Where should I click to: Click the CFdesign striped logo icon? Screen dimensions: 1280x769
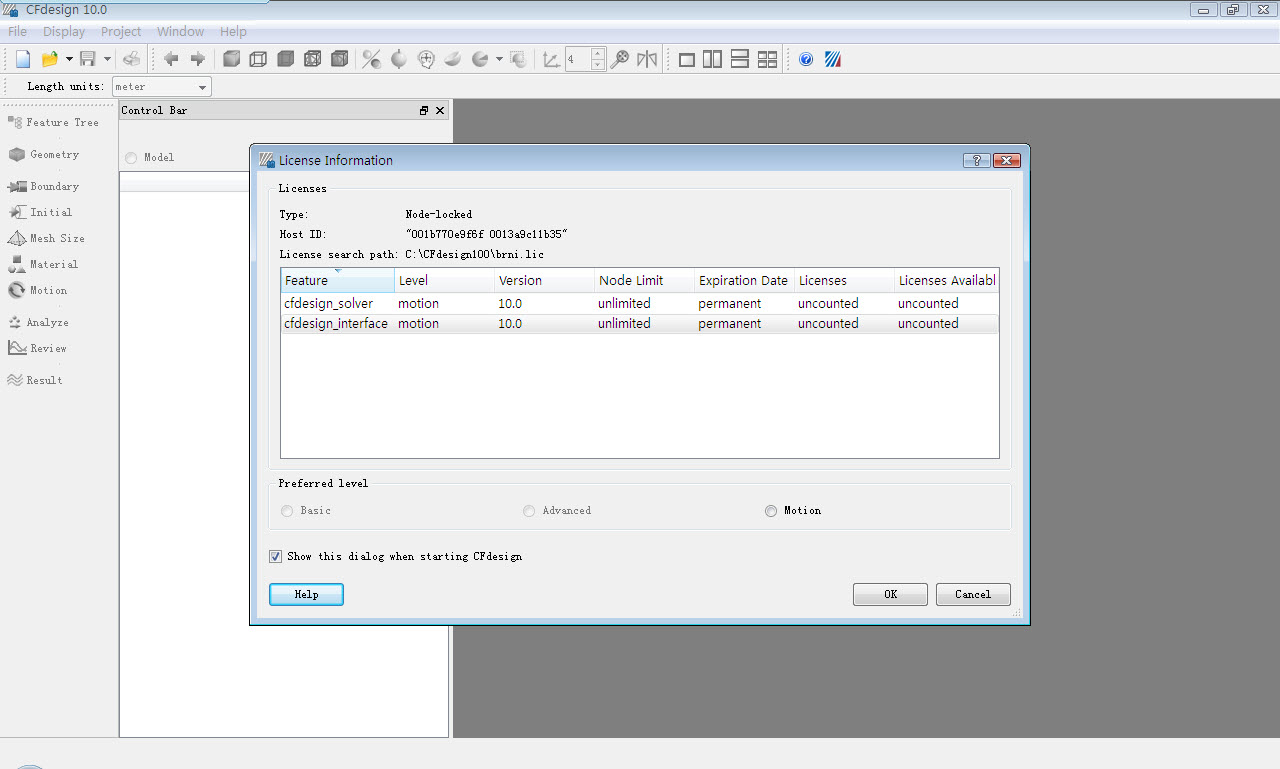[832, 59]
